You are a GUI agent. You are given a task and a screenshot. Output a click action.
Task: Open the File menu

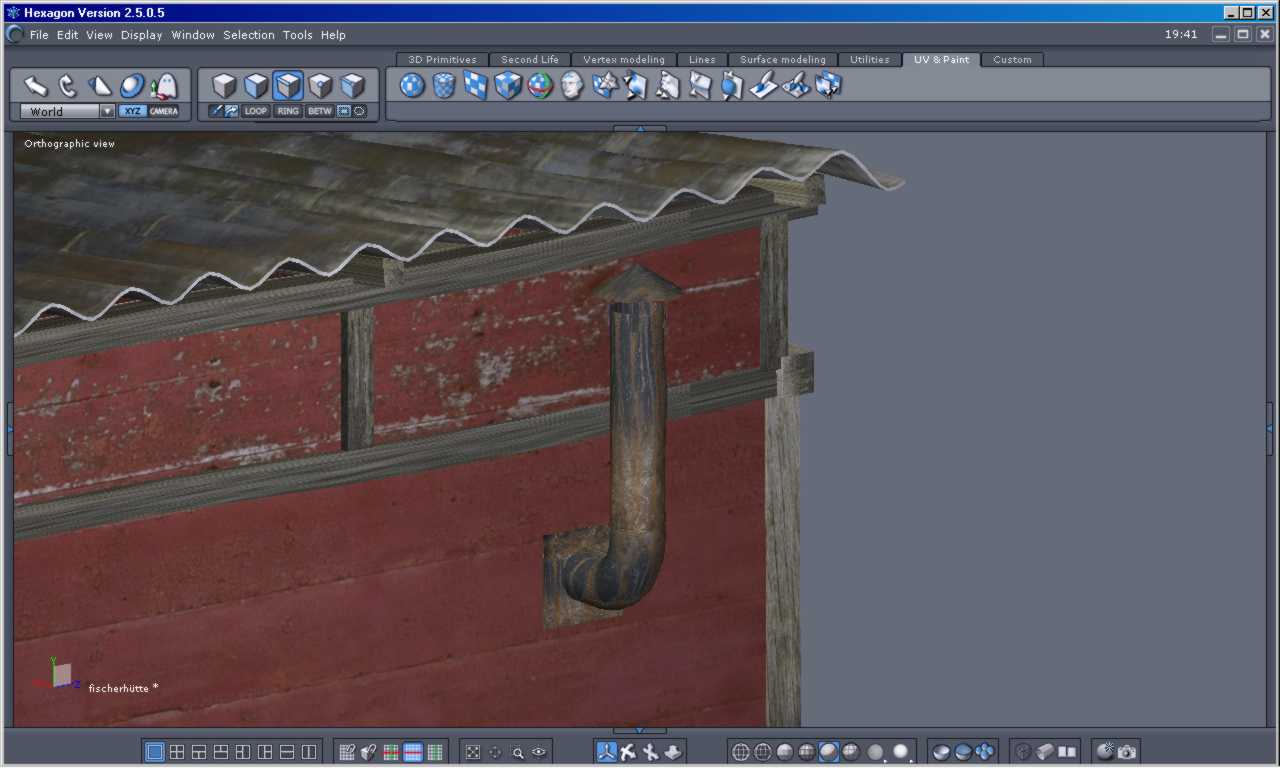[39, 35]
